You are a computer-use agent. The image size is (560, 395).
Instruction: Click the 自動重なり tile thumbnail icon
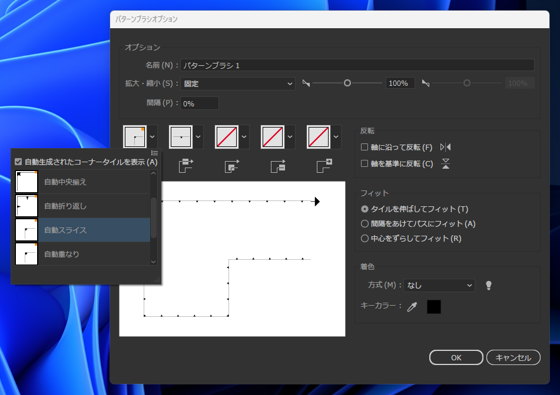[x=26, y=254]
